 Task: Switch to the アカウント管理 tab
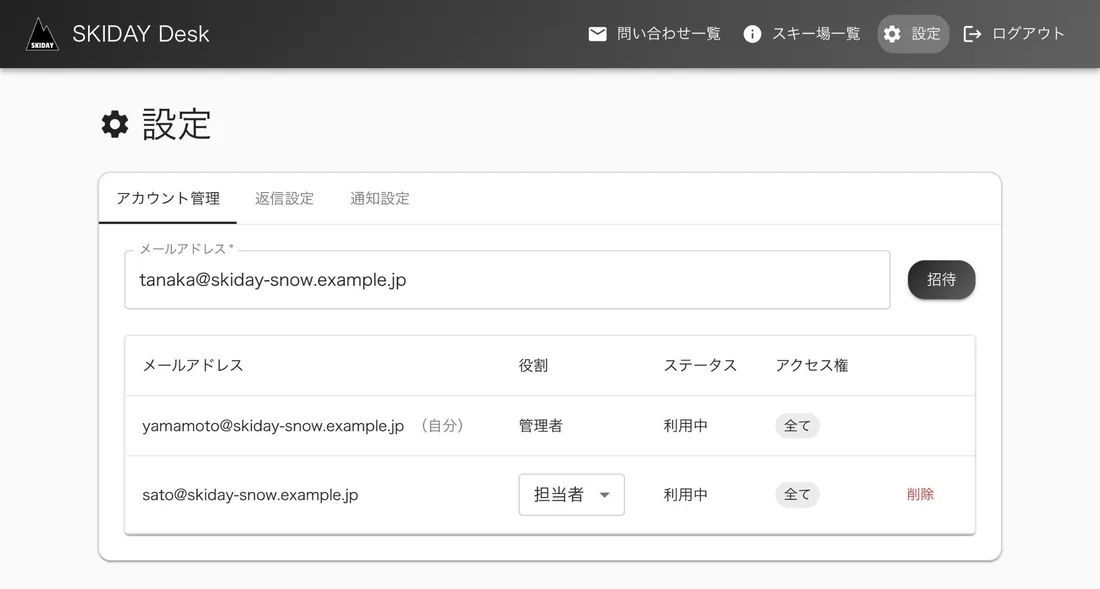pos(168,198)
